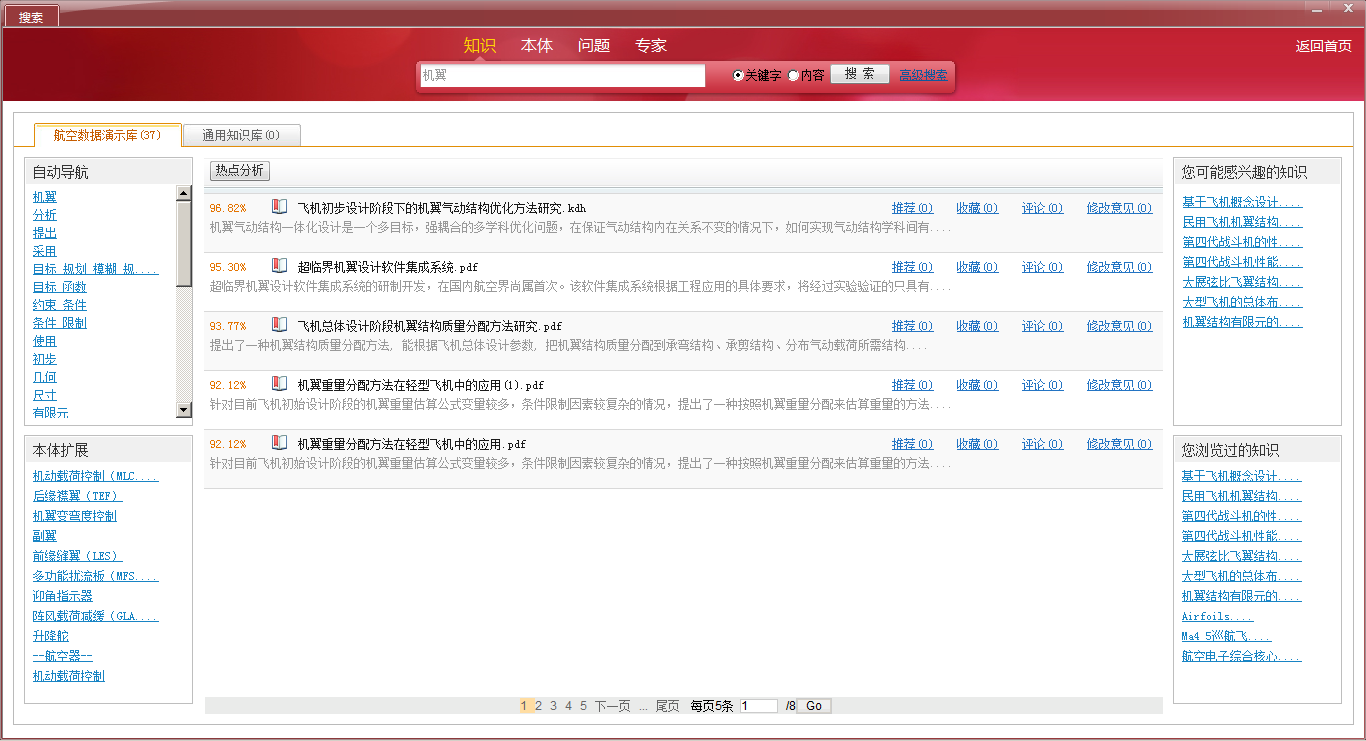Click the document icon of the last result

pyautogui.click(x=279, y=443)
